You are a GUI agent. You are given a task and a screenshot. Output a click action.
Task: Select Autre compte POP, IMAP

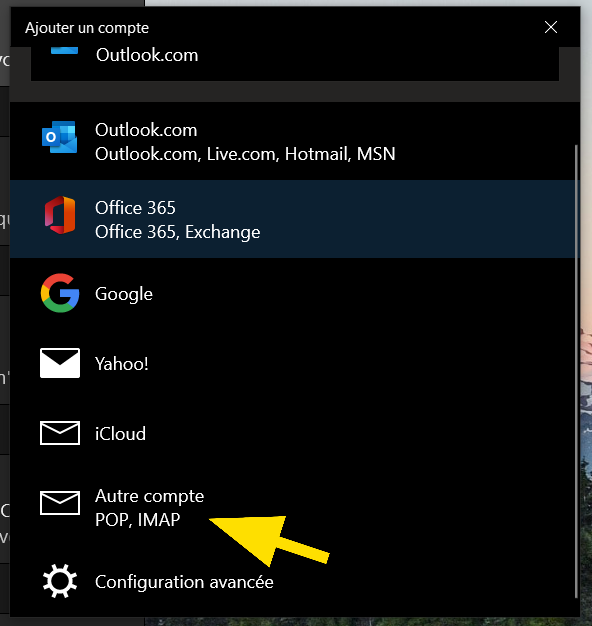coord(295,507)
